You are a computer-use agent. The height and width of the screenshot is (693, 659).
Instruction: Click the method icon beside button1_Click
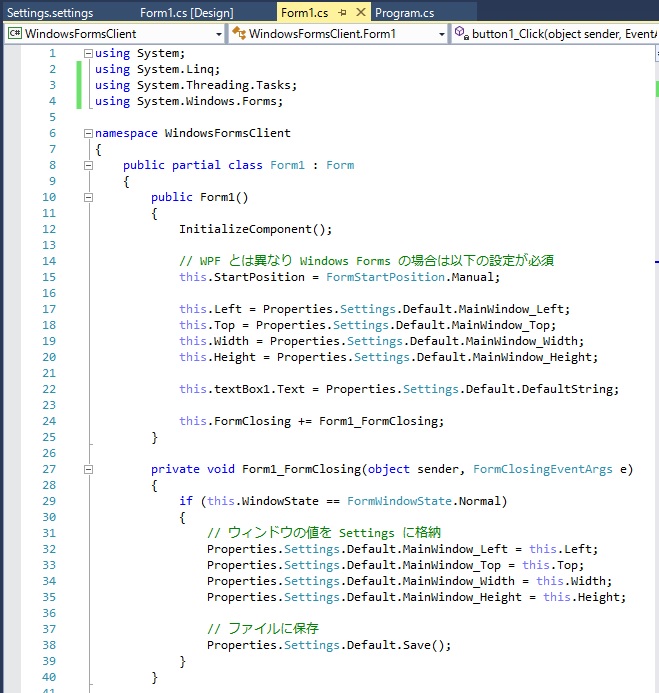[x=462, y=34]
